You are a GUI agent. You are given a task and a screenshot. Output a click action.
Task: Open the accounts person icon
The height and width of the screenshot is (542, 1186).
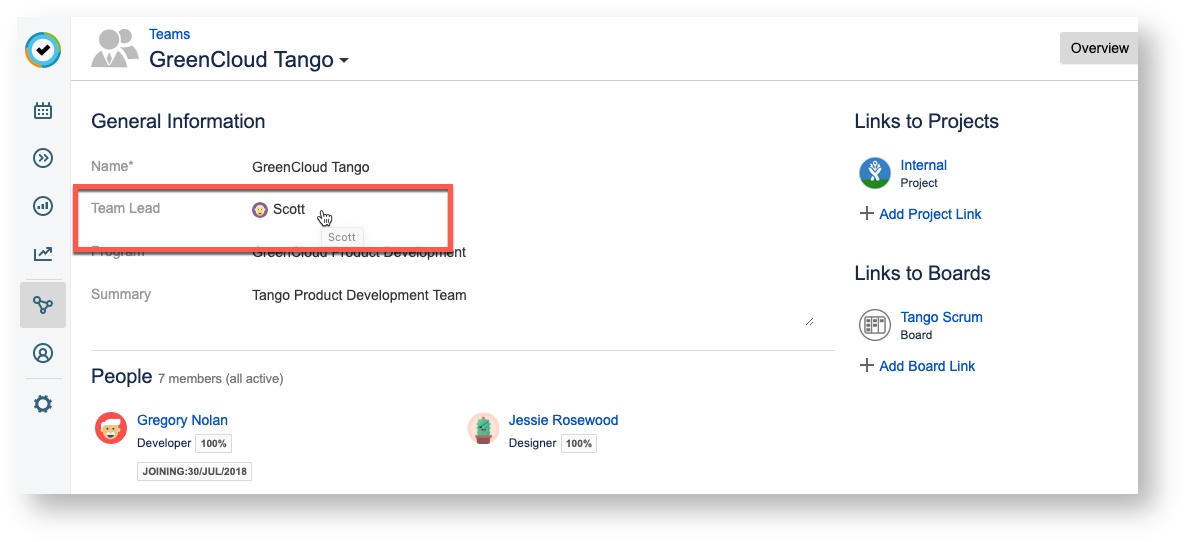click(x=43, y=353)
